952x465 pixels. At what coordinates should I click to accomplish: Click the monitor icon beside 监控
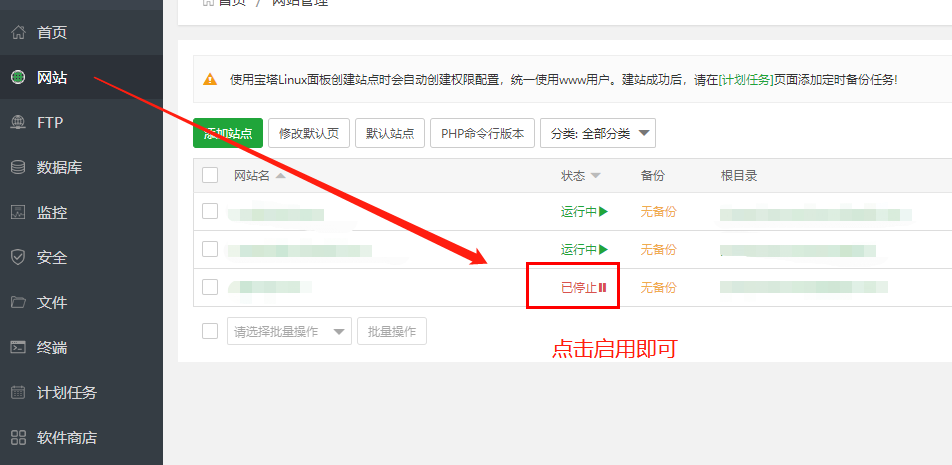tap(19, 212)
